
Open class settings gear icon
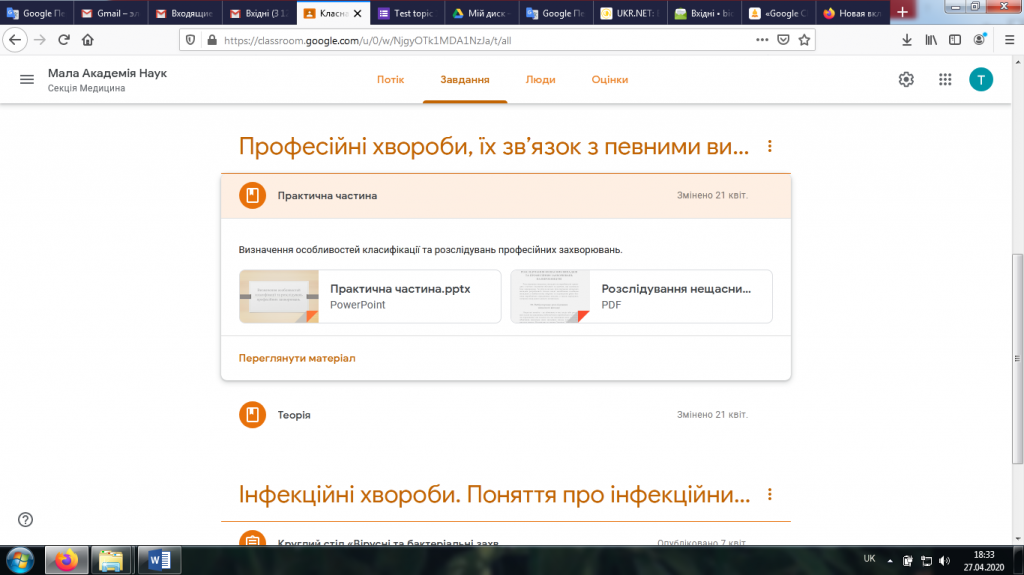point(906,80)
